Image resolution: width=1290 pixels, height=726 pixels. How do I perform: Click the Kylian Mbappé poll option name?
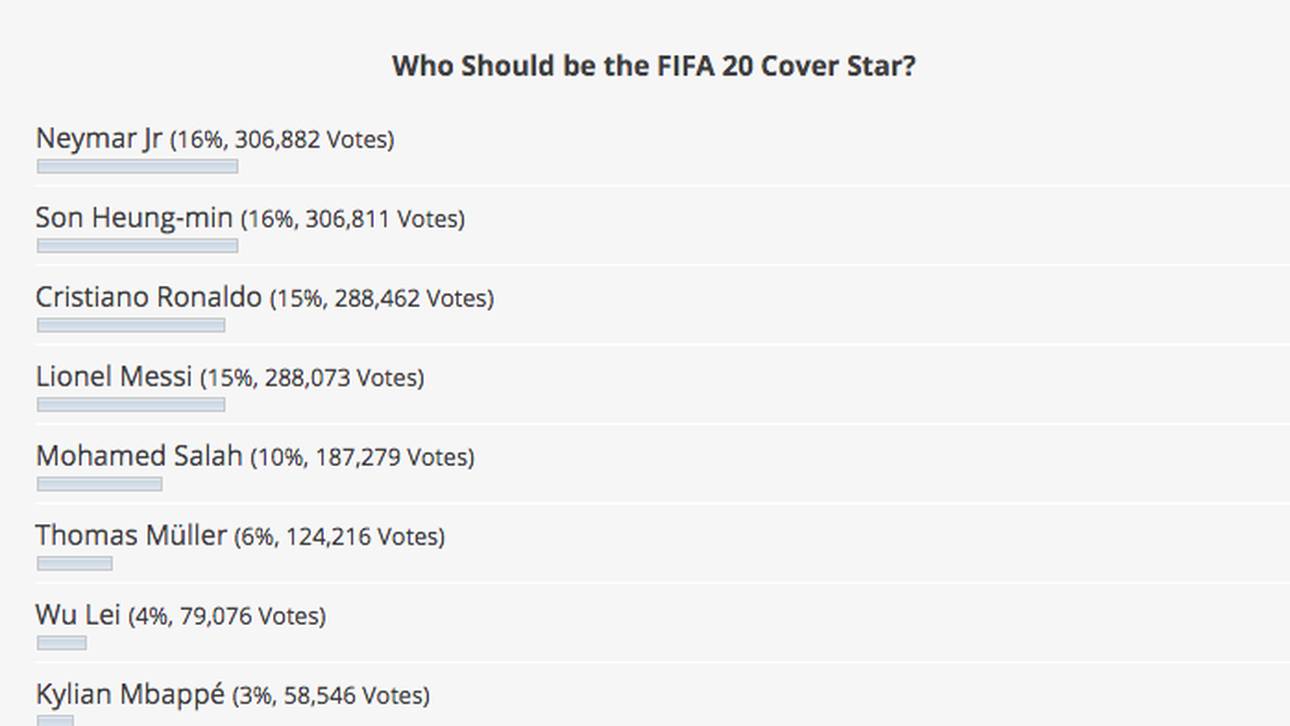click(x=130, y=694)
